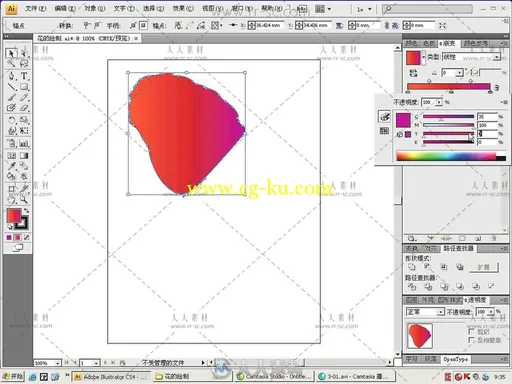
Task: Click the C value input field
Action: pos(487,117)
